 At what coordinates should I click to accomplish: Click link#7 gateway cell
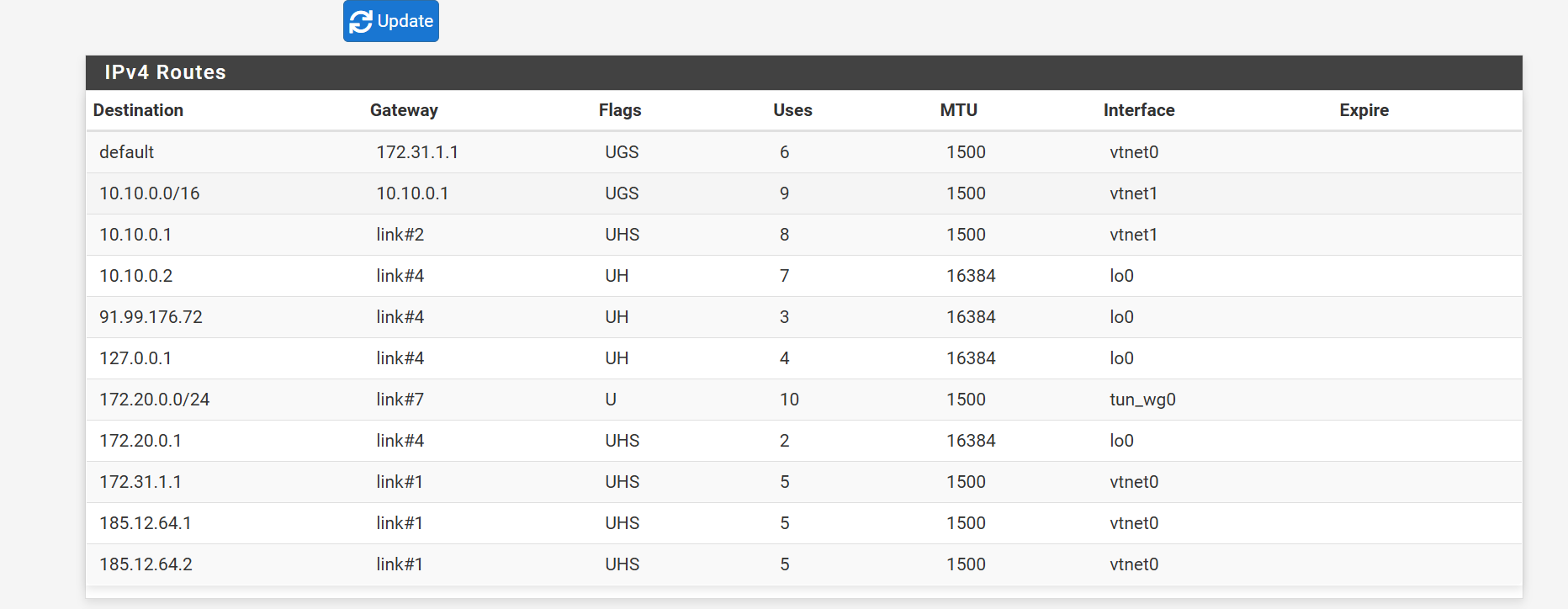pos(400,400)
